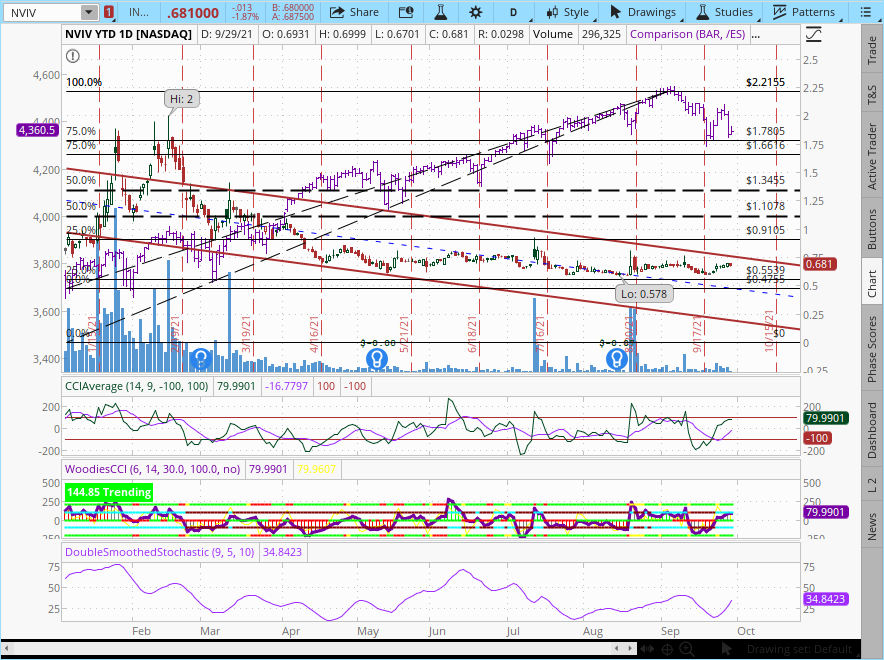
Task: Click the red alert count badge beside the symbol
Action: (x=108, y=12)
